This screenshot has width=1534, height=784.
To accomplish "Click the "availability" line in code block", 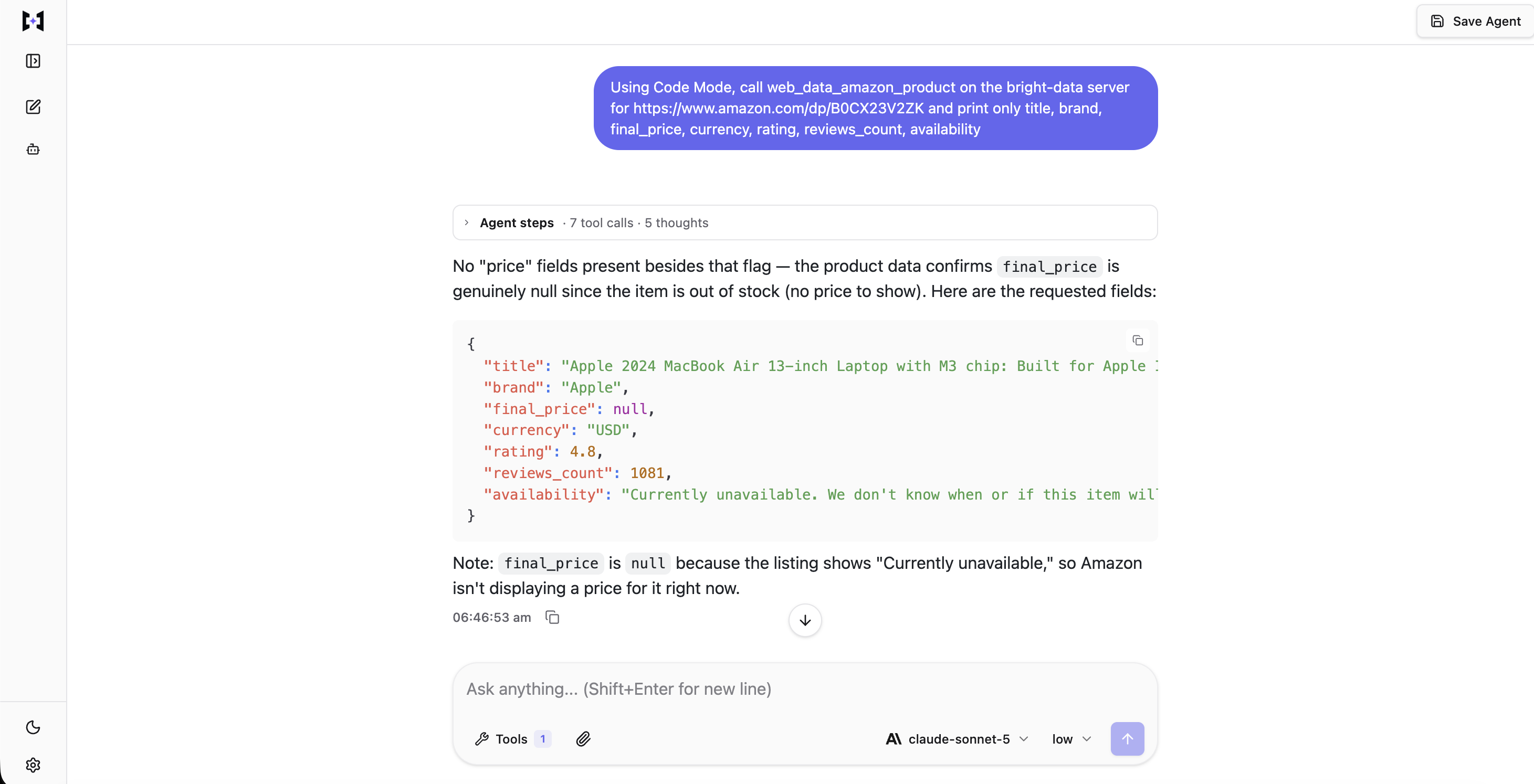I will 819,494.
